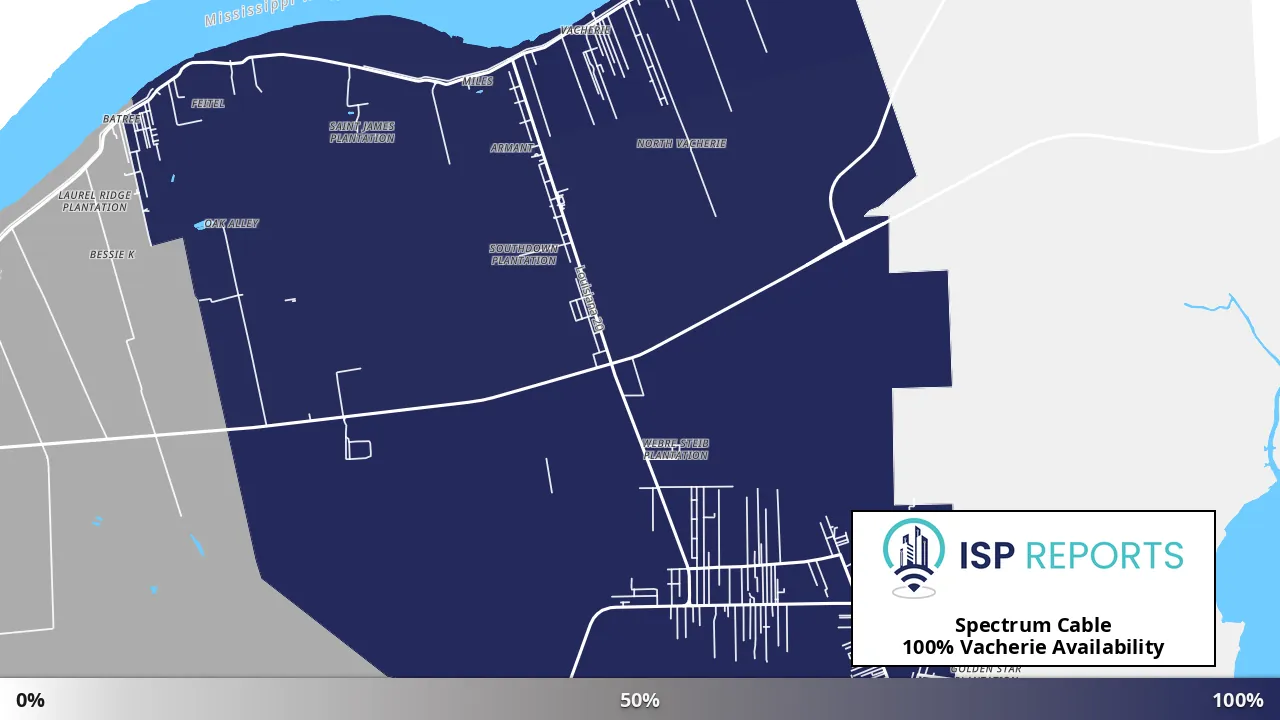Select the Spectrum Cable label
This screenshot has width=1280, height=720.
point(1033,625)
